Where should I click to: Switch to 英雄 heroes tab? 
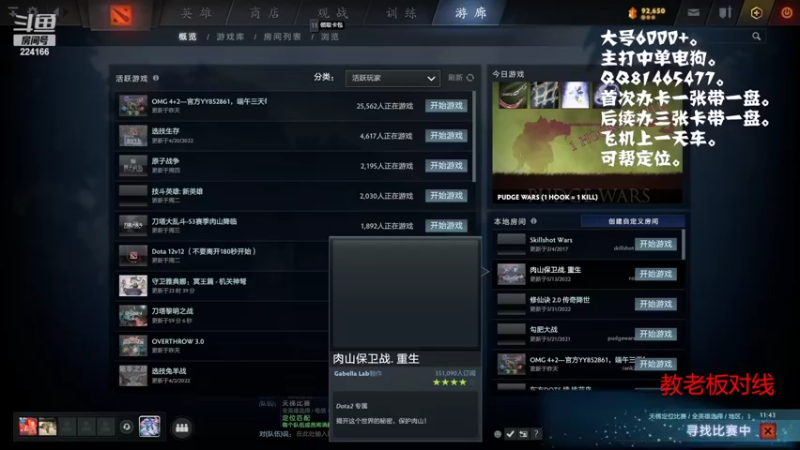196,13
